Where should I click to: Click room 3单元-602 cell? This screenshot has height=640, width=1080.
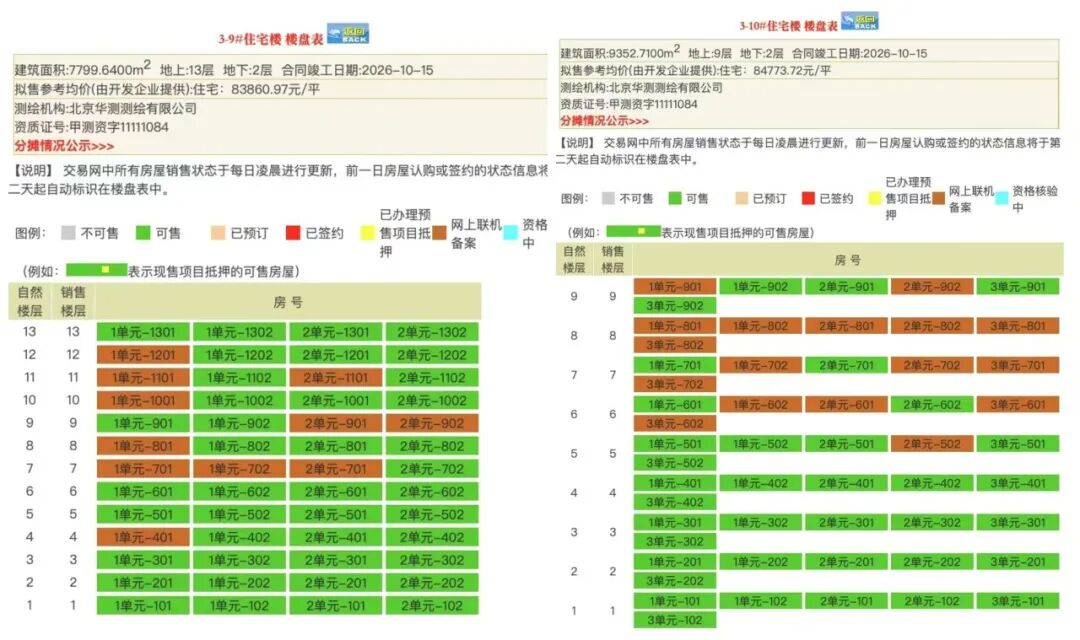[x=674, y=424]
